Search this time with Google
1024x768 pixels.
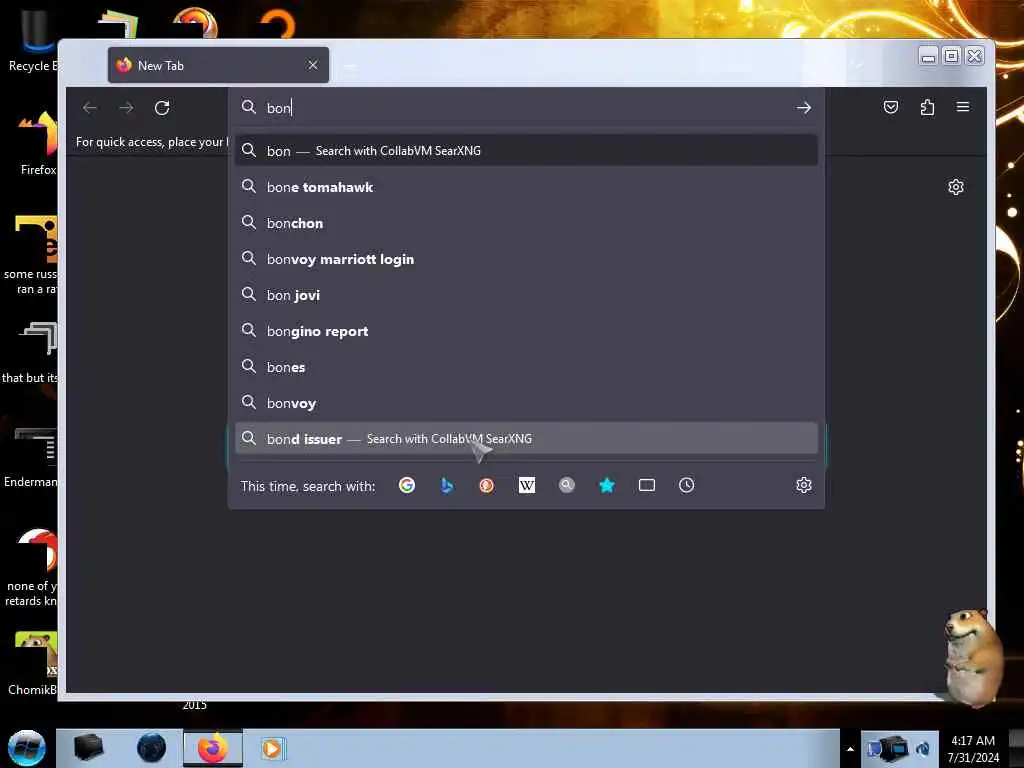407,485
